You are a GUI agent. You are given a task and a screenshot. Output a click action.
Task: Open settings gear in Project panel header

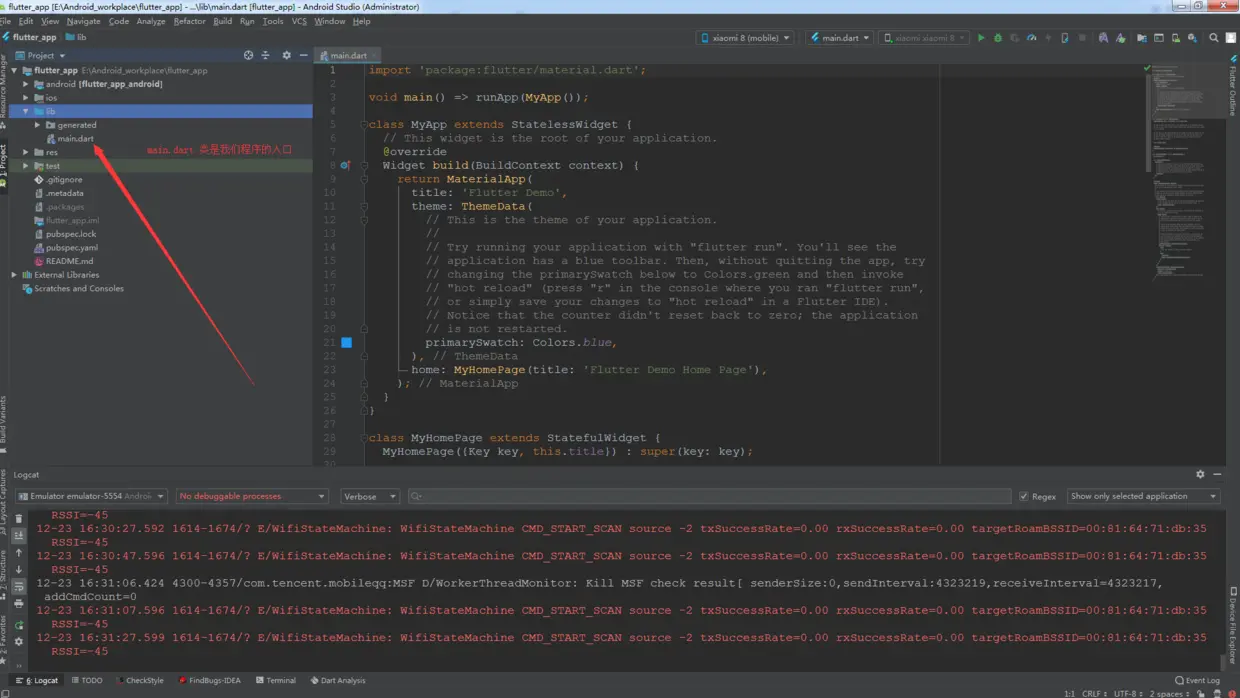pyautogui.click(x=286, y=56)
